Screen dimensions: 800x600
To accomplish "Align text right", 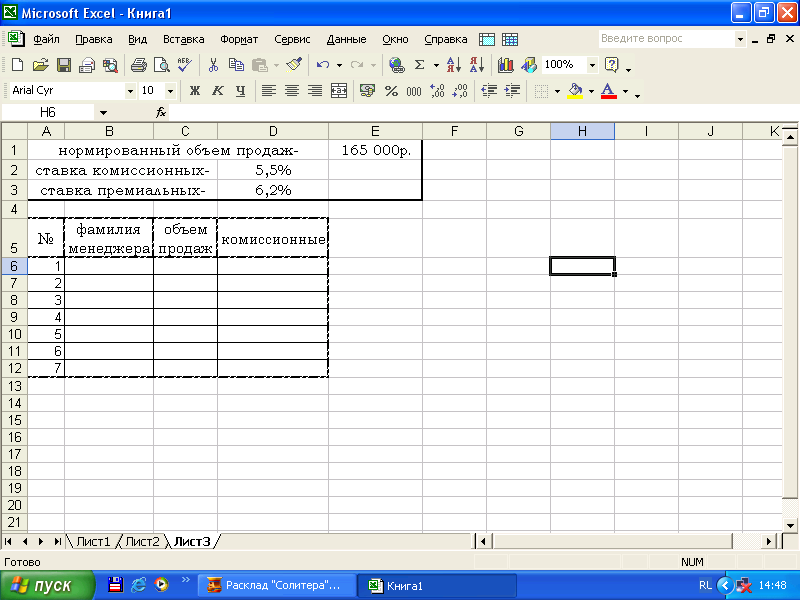I will point(315,91).
